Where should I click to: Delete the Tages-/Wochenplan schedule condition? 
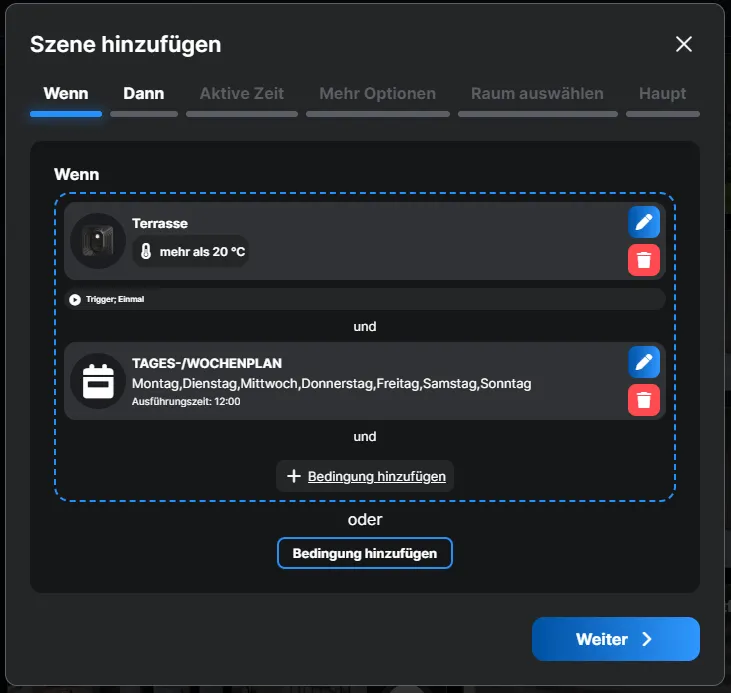point(644,400)
